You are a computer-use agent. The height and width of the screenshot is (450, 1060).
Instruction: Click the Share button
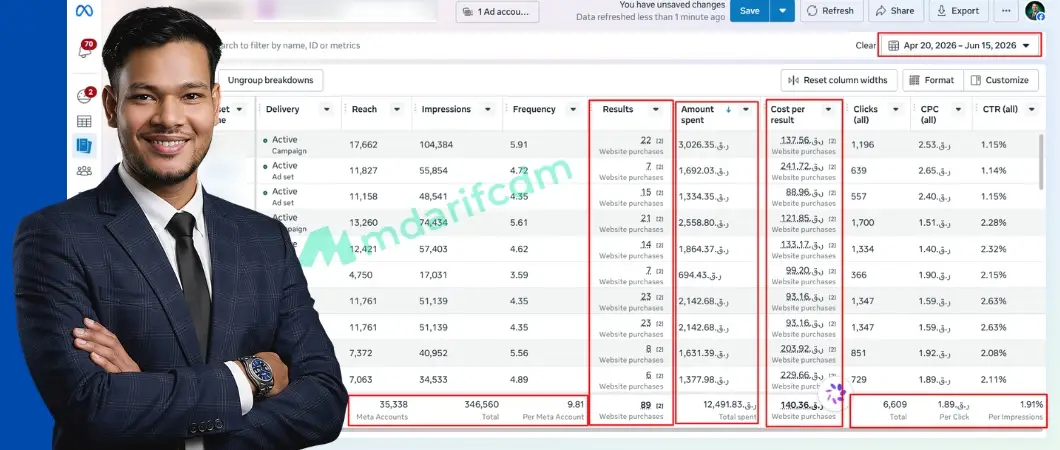(896, 11)
